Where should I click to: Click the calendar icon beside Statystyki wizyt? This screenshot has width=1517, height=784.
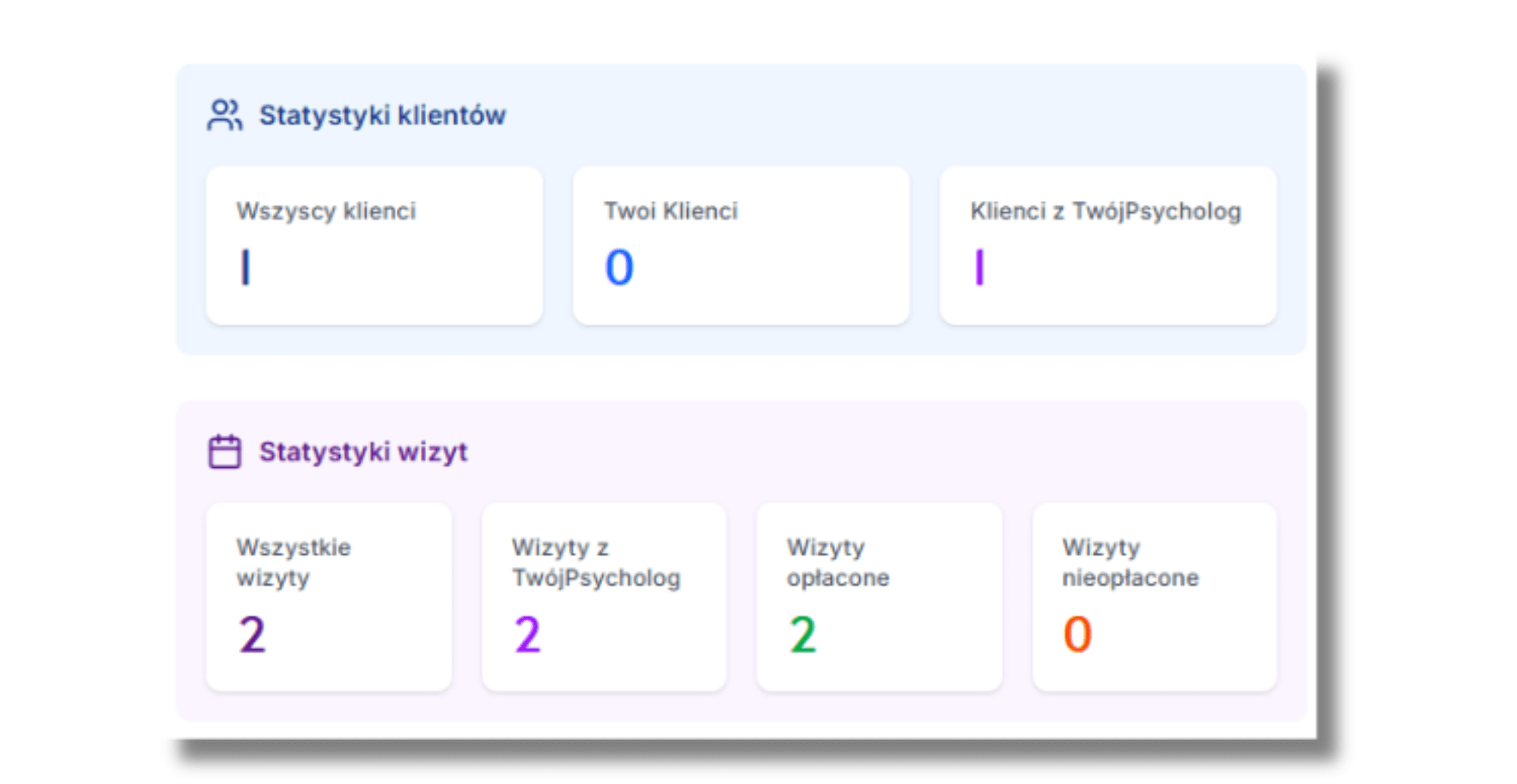point(225,452)
